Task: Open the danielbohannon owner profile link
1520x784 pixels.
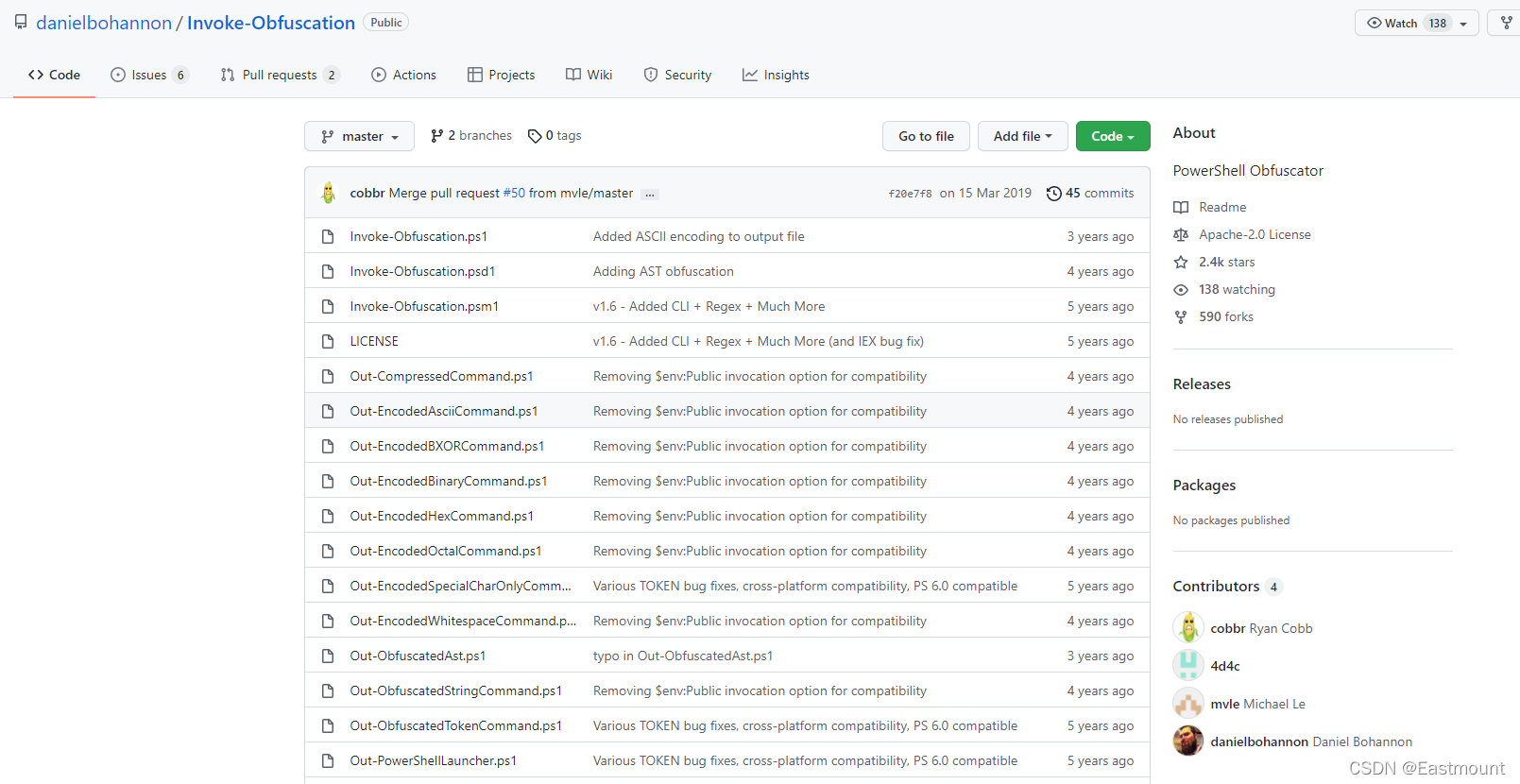Action: pyautogui.click(x=104, y=23)
